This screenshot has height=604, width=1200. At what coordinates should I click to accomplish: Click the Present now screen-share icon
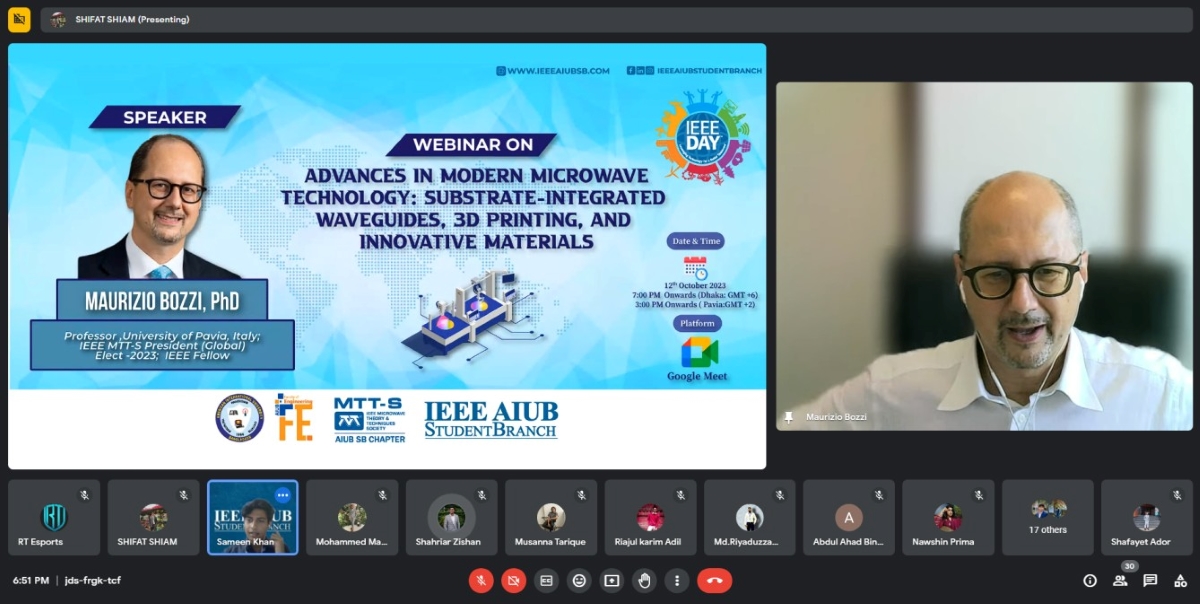pos(612,580)
